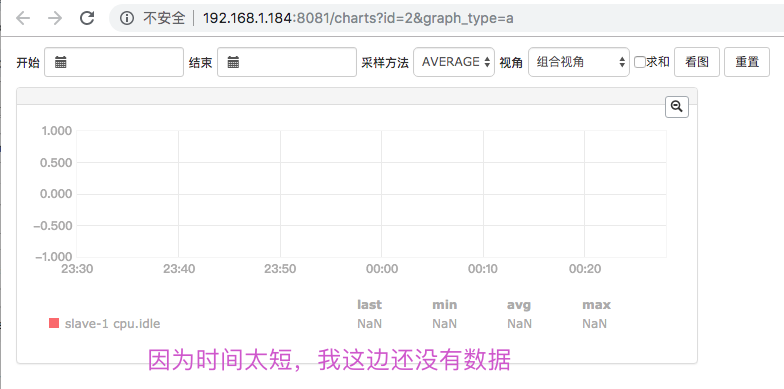Click the 看图 button
Screen dimensions: 784x389
coord(697,62)
